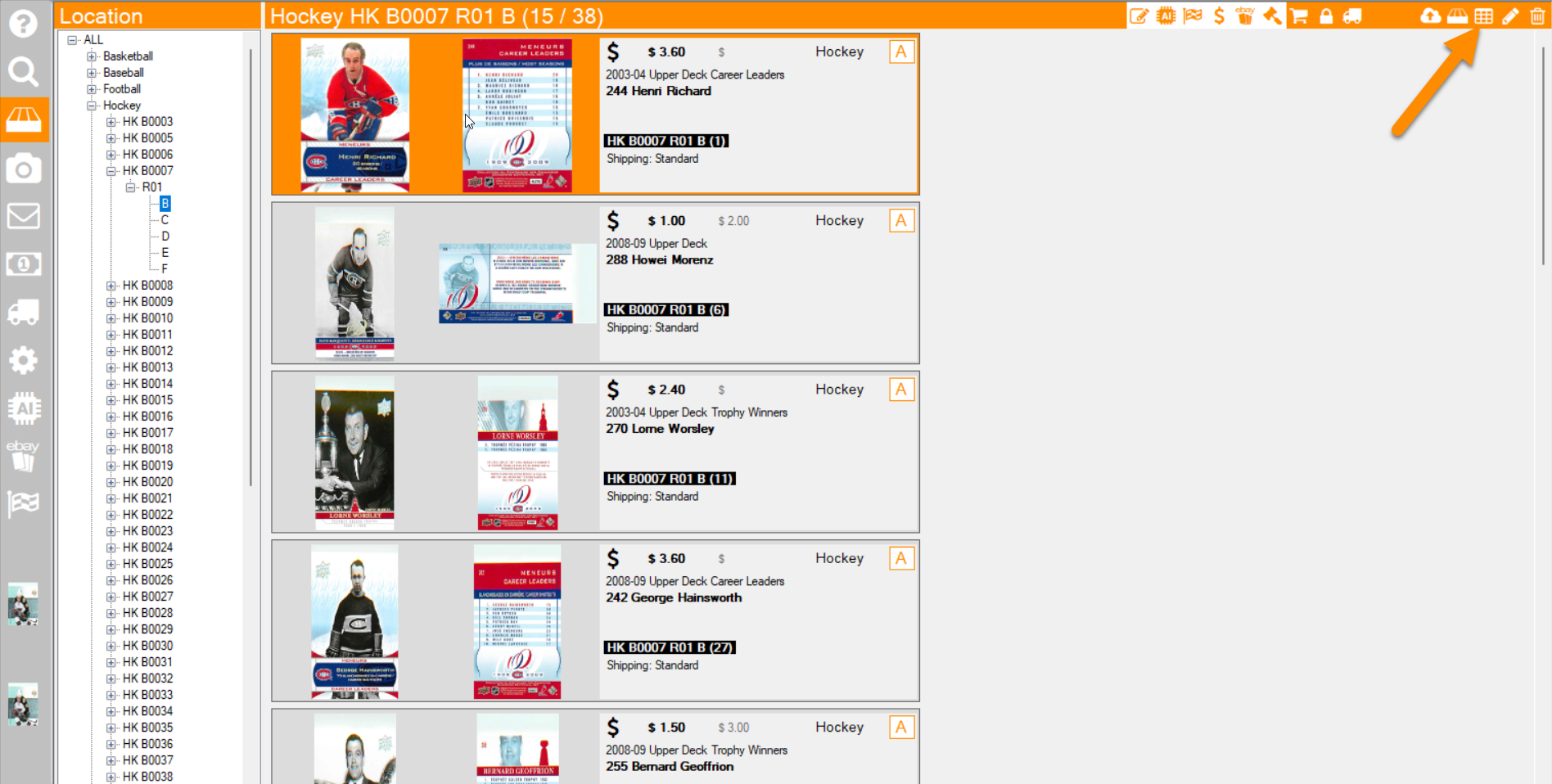The height and width of the screenshot is (784, 1552).
Task: Click the shopping cart toolbar icon
Action: pos(1299,16)
